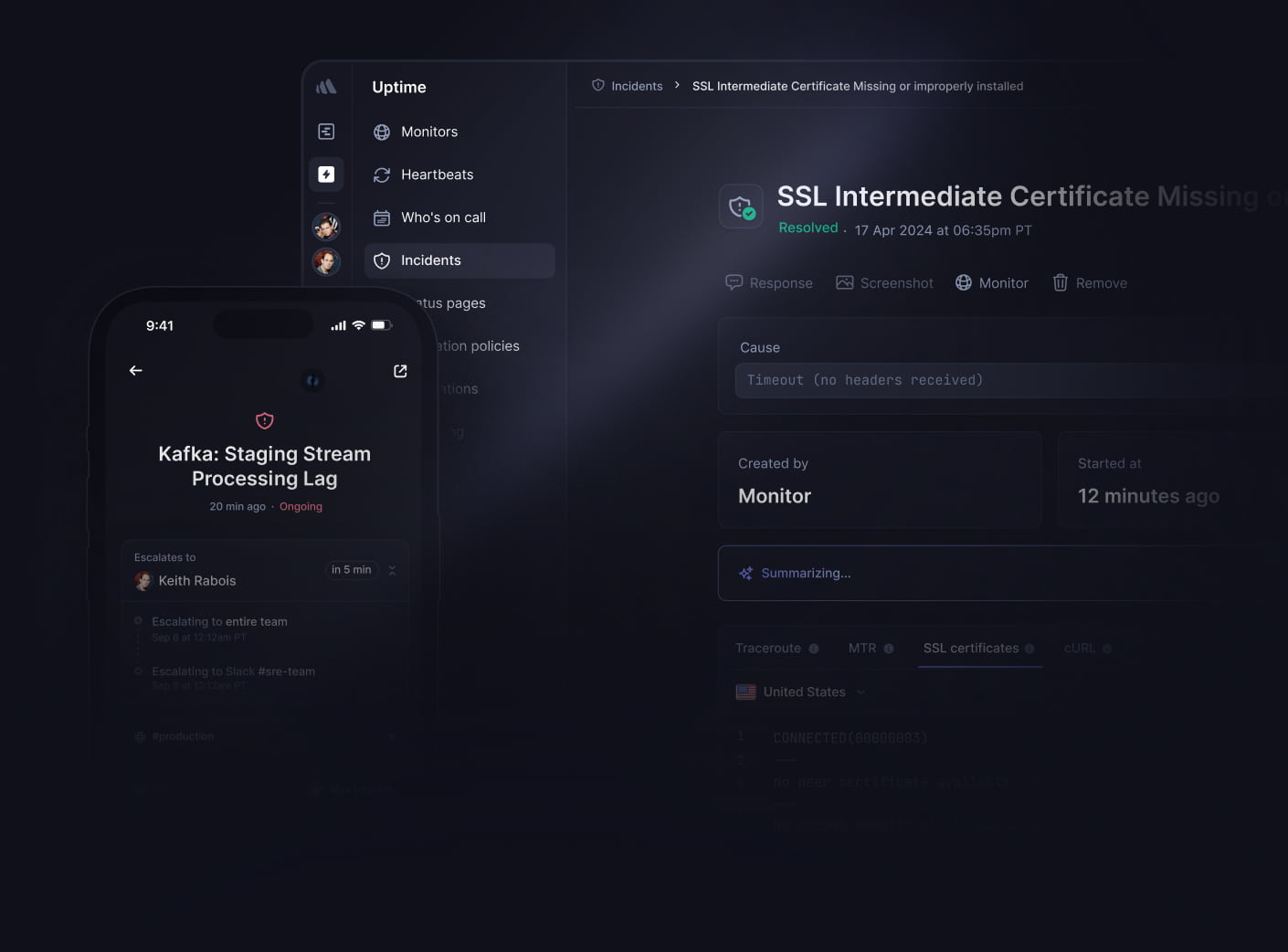Open Monitors in the Uptime menu

[x=429, y=132]
